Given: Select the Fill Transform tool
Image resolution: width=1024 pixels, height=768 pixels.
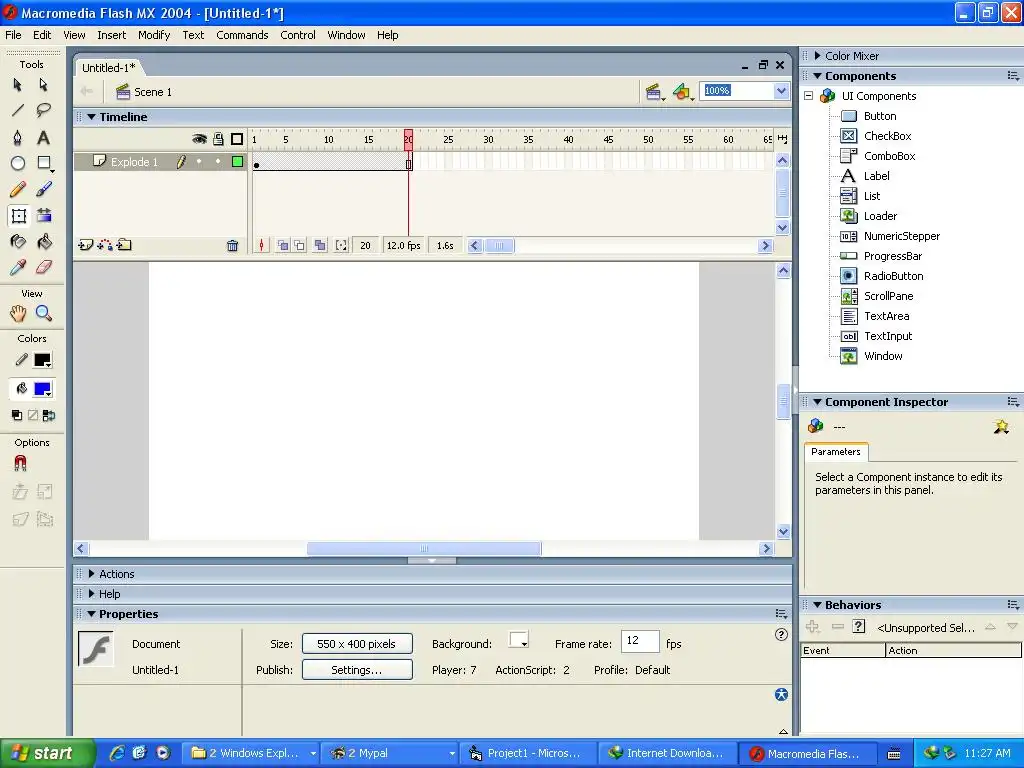Looking at the screenshot, I should pos(44,216).
